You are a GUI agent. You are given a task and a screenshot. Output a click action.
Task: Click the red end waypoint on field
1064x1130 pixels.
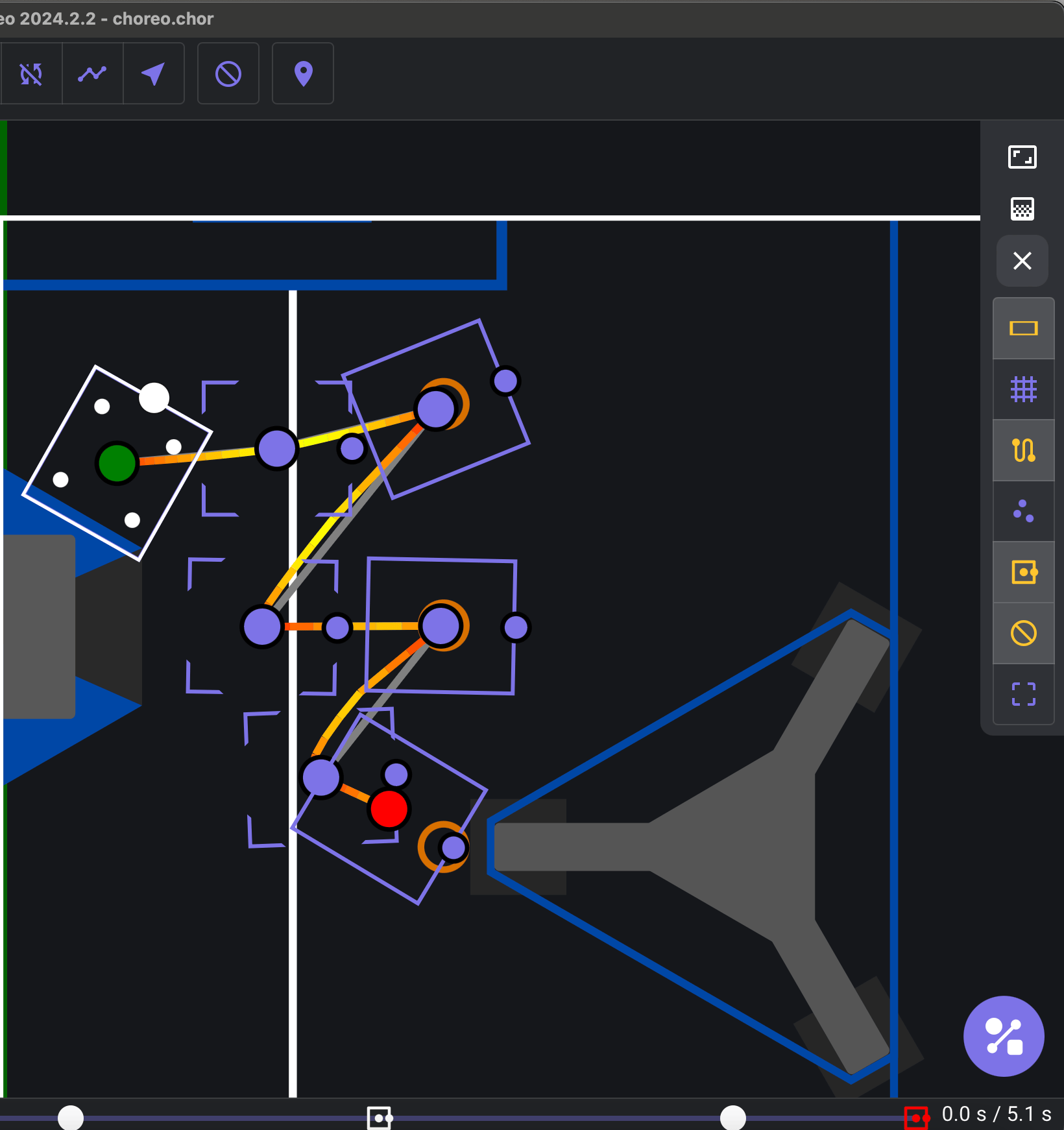(389, 809)
